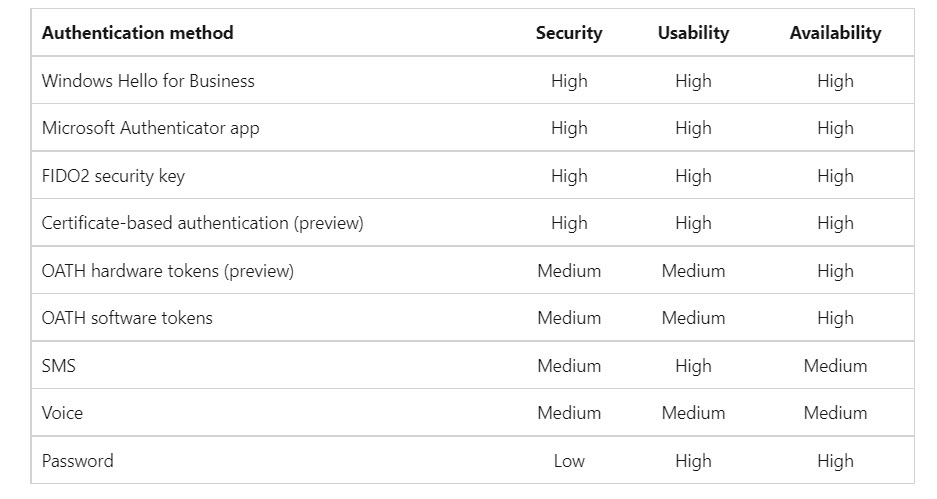
Task: Click OATH hardware tokens (preview) text
Action: pos(168,271)
